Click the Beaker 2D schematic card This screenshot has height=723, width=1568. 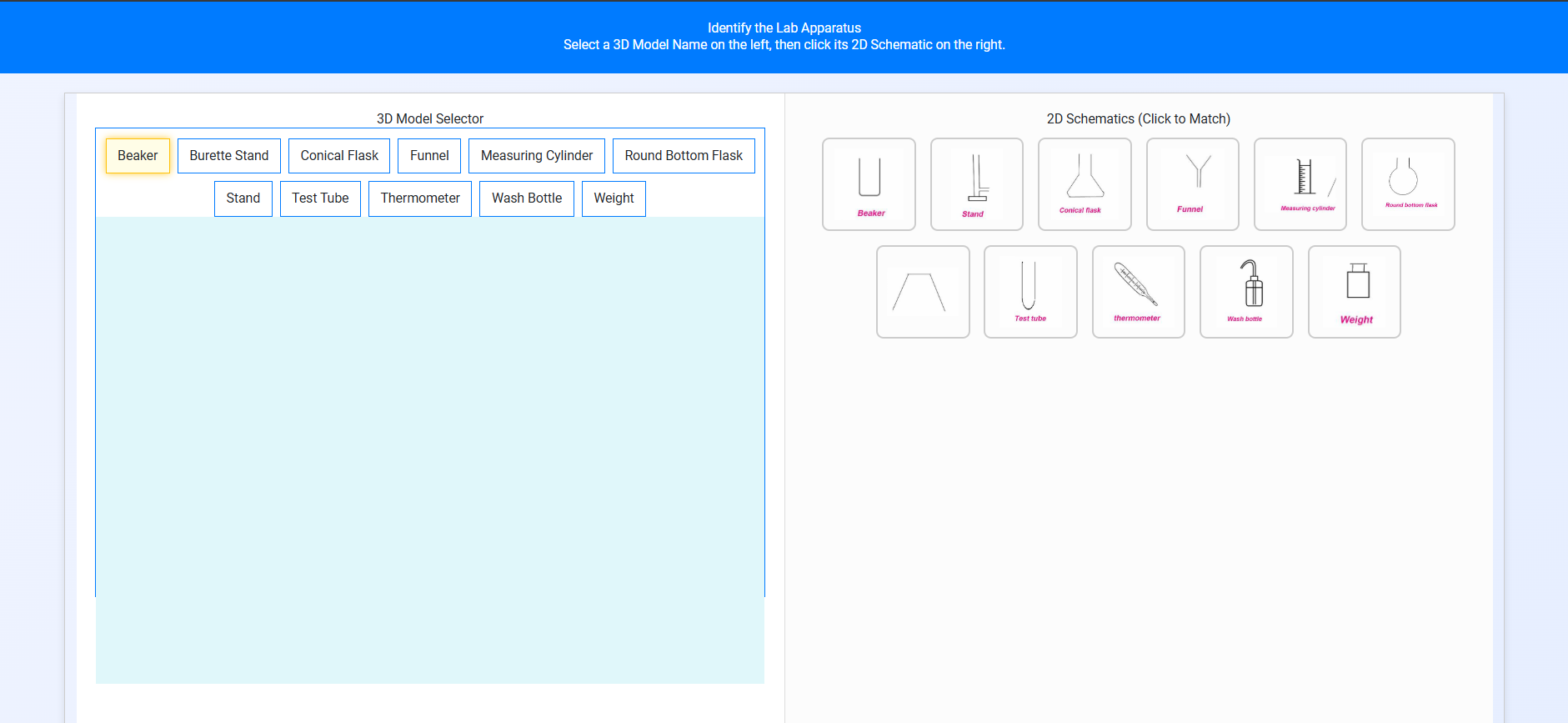coord(869,184)
